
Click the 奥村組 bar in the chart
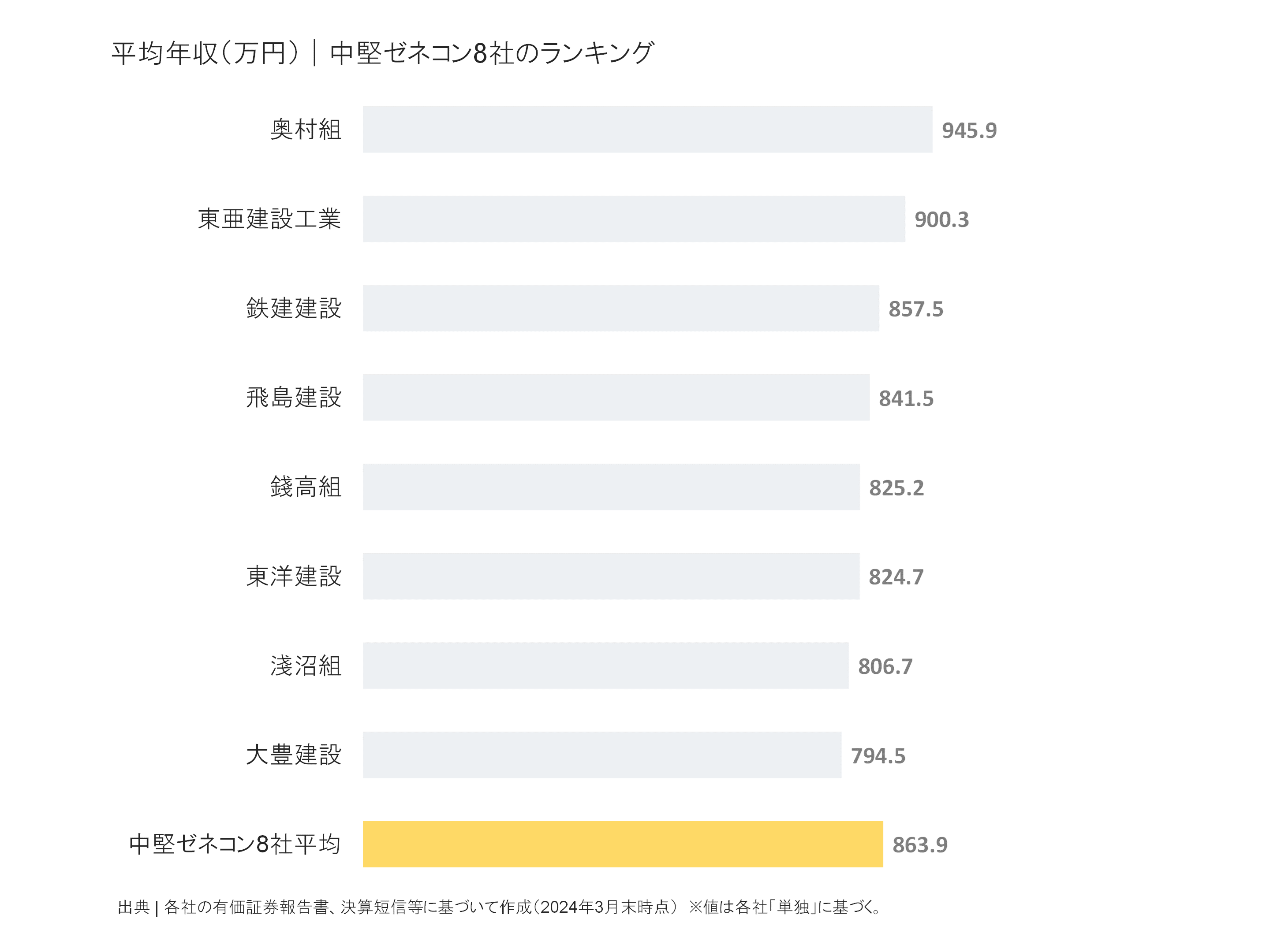pos(647,130)
